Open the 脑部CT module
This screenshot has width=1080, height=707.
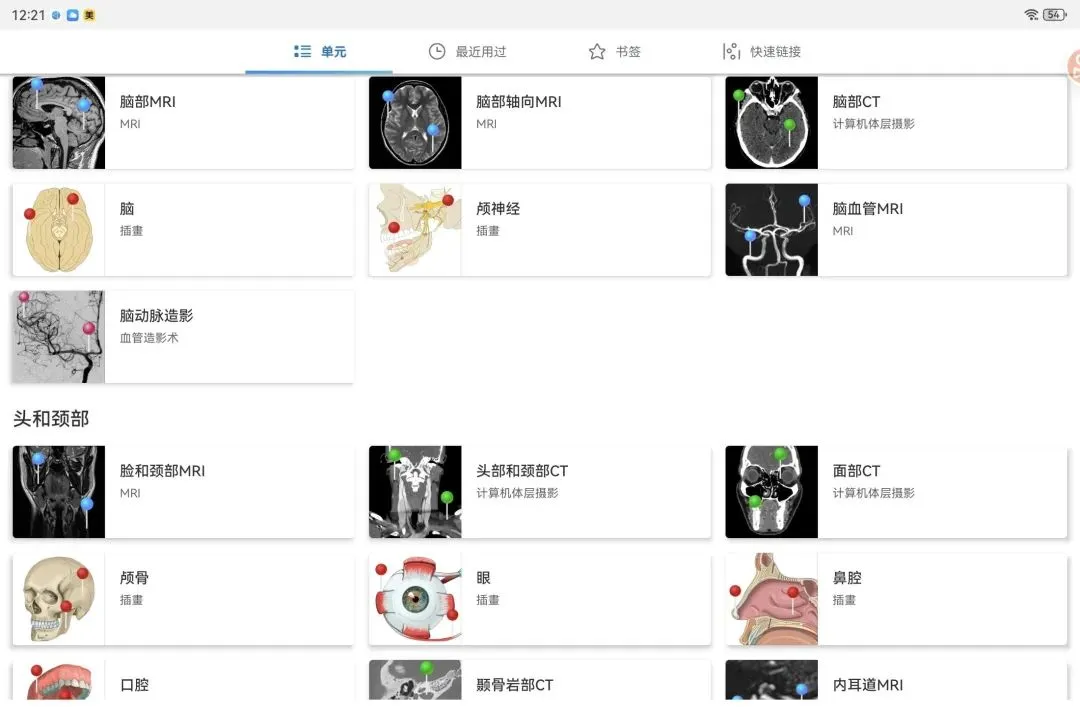(x=895, y=123)
